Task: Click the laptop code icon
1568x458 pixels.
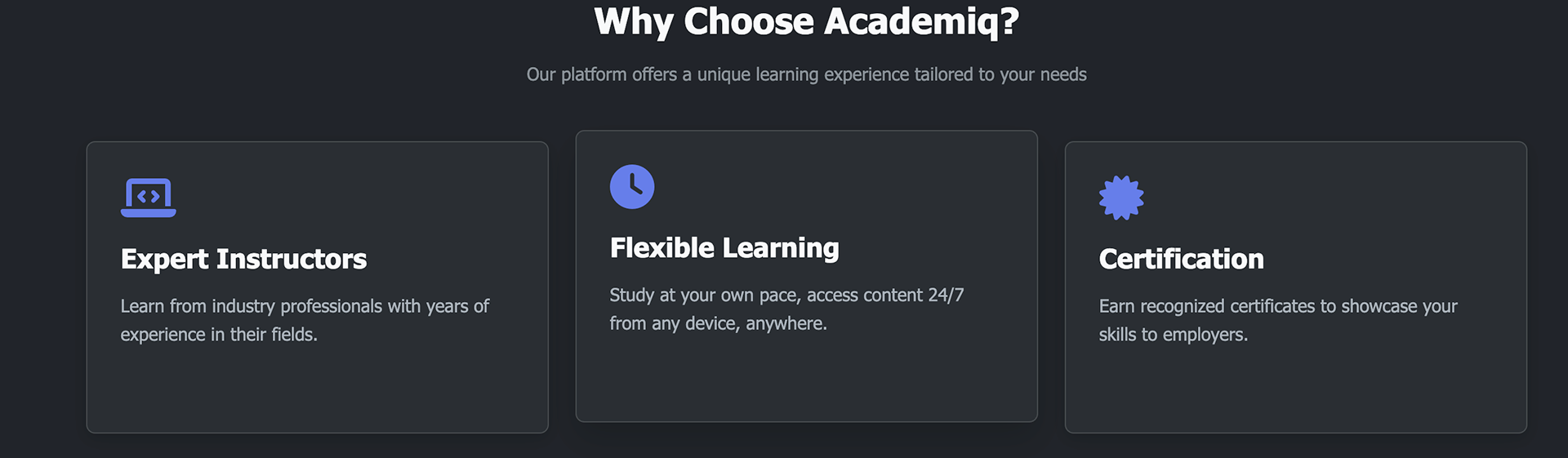Action: pyautogui.click(x=148, y=198)
